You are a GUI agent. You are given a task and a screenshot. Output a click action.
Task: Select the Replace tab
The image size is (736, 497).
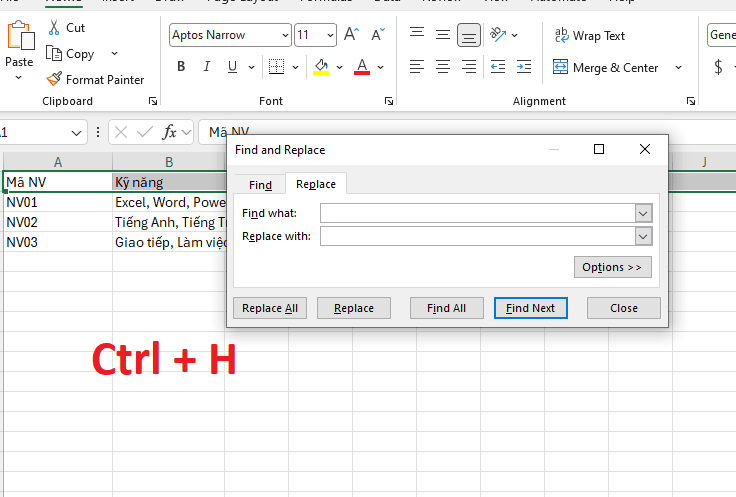[x=316, y=184]
